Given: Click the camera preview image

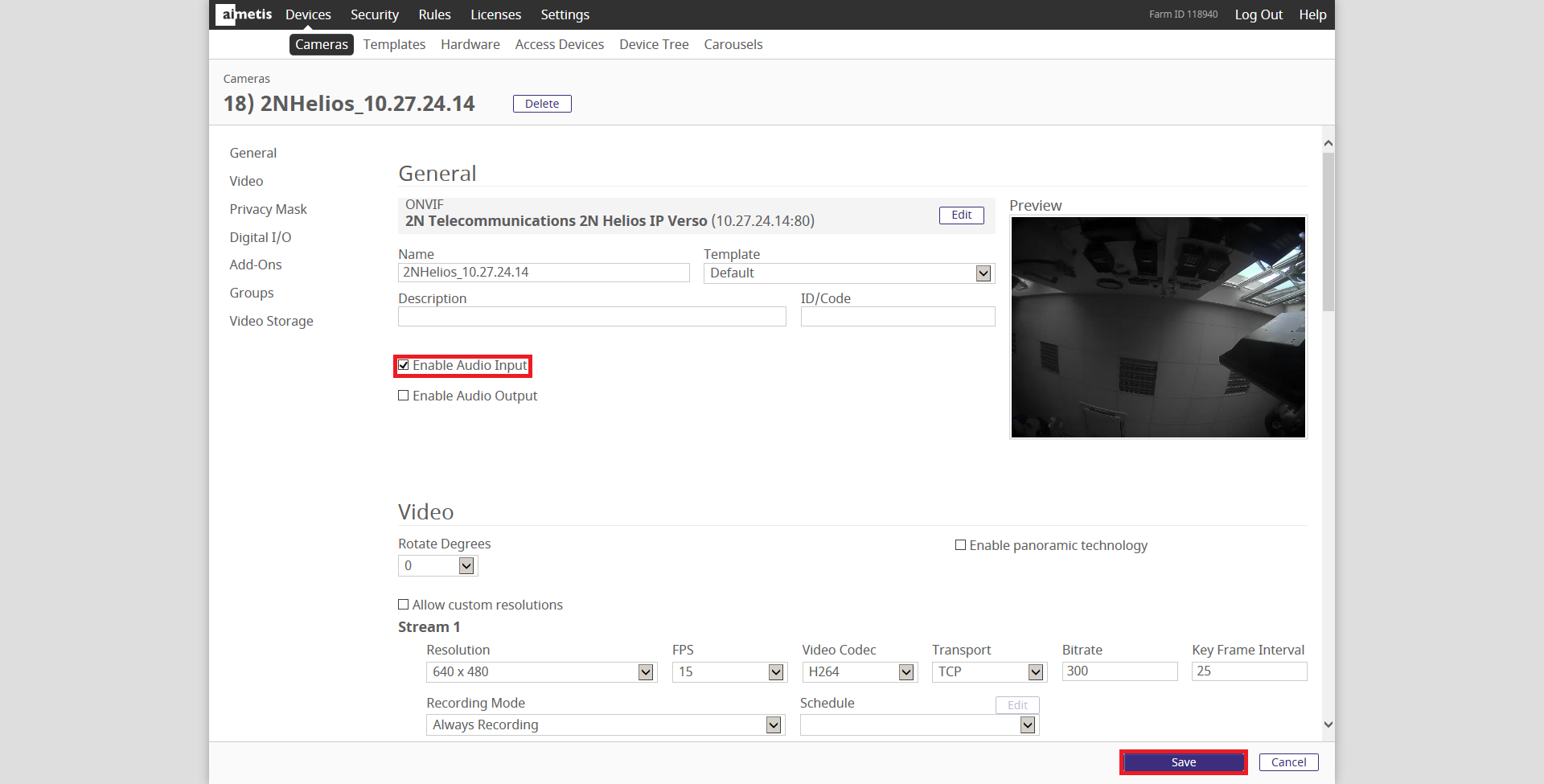Looking at the screenshot, I should (1158, 327).
